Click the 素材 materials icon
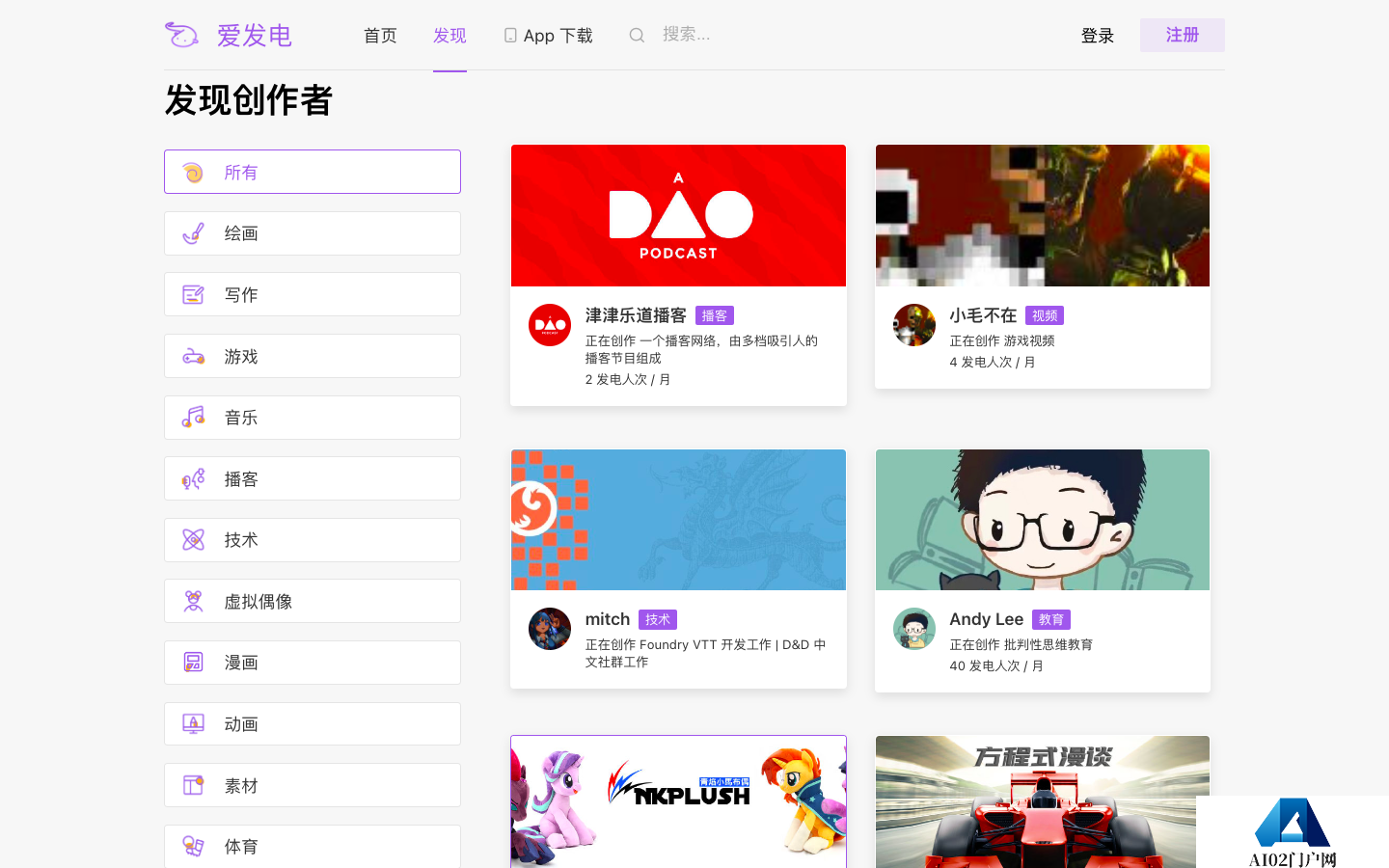The image size is (1389, 868). point(193,786)
